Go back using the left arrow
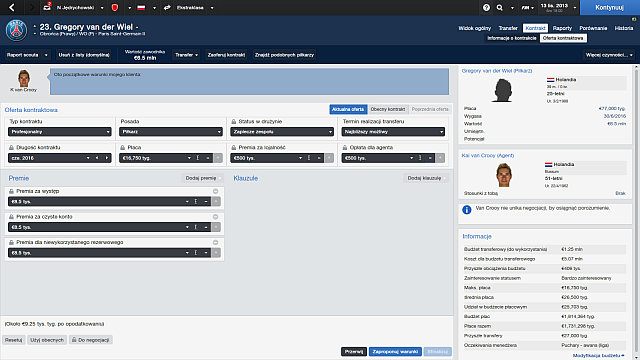 point(12,7)
